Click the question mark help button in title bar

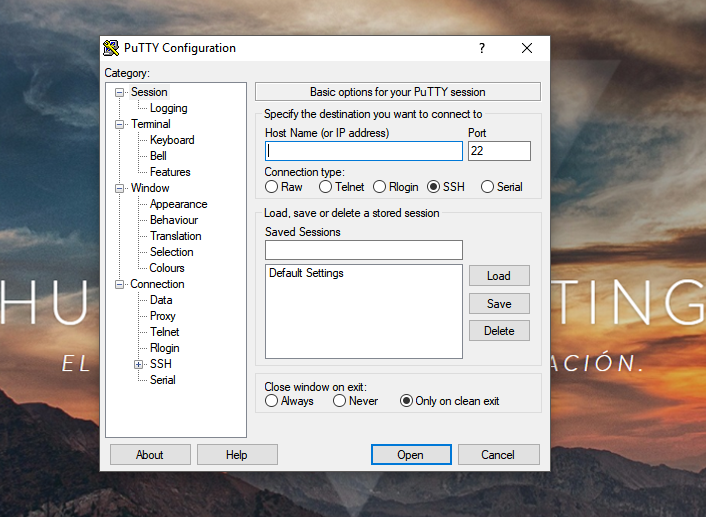[482, 48]
